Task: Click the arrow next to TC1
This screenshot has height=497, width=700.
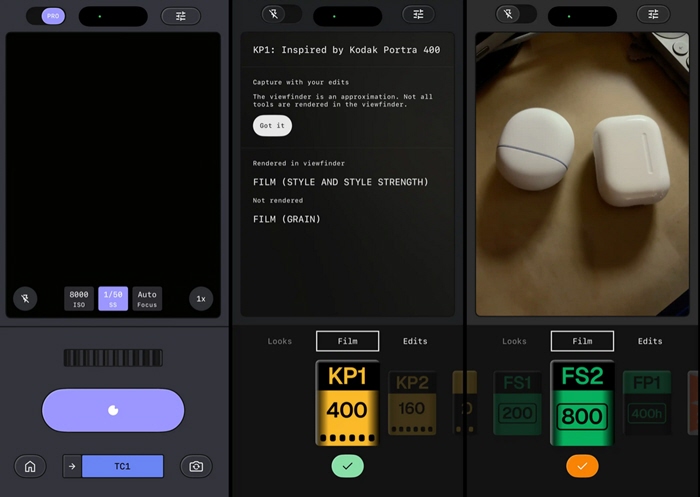Action: click(72, 466)
